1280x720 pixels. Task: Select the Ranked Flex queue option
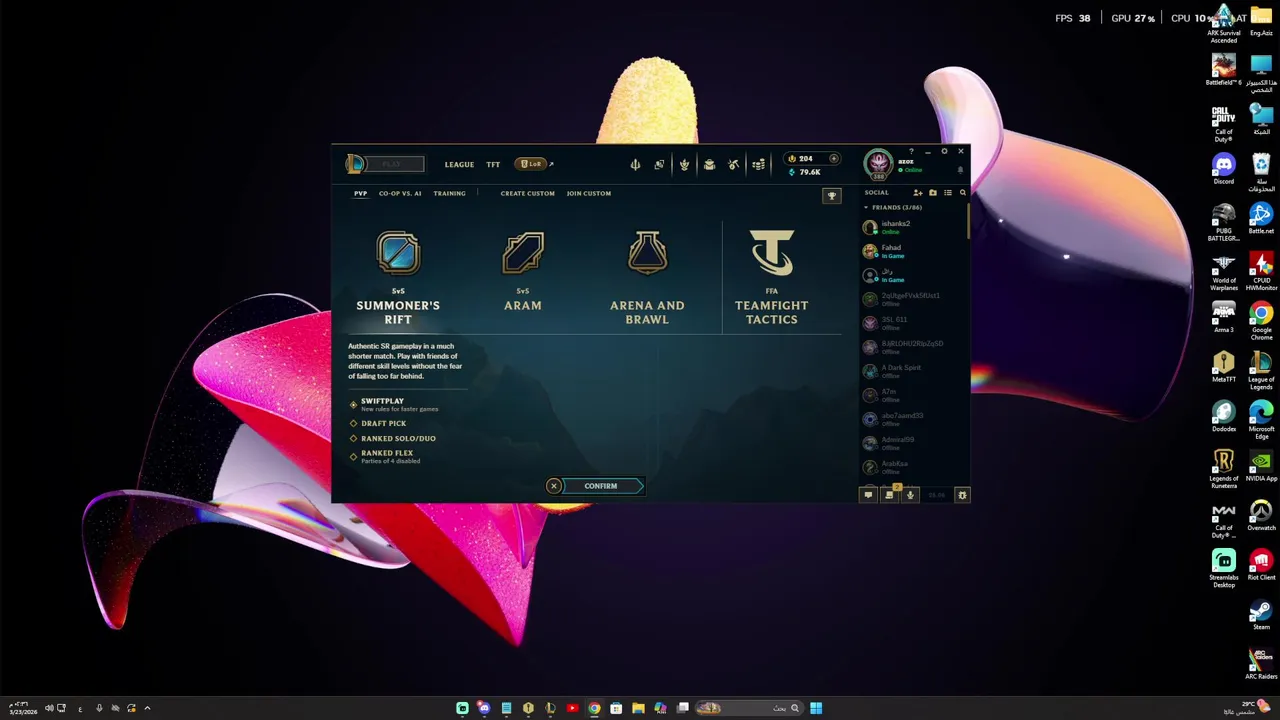tap(385, 456)
